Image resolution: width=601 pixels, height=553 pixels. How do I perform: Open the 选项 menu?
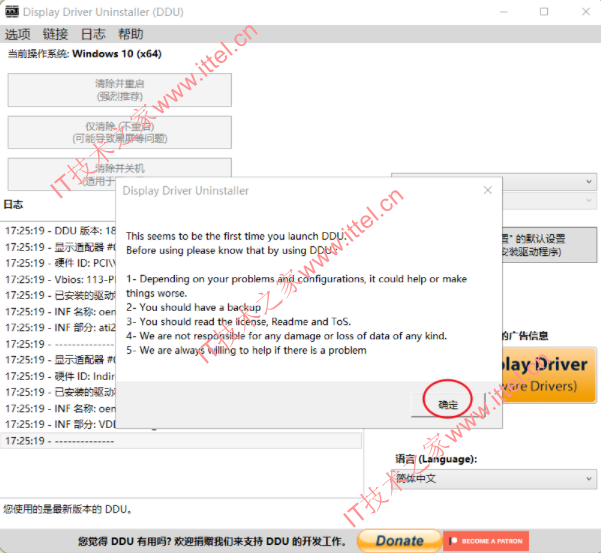(x=17, y=34)
